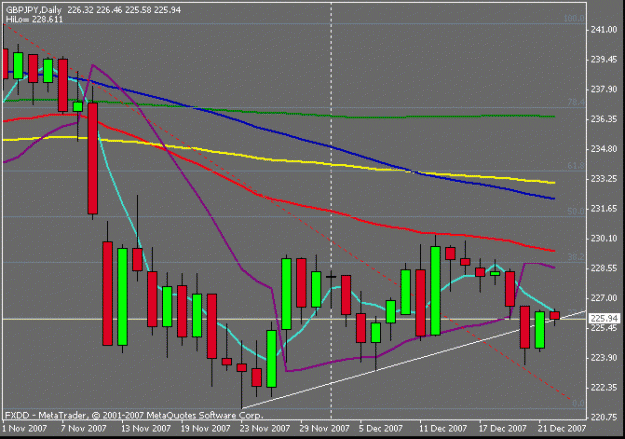Click the 226.32 226.46 225.58 225.94 OHLC values
The height and width of the screenshot is (439, 625).
tap(124, 10)
